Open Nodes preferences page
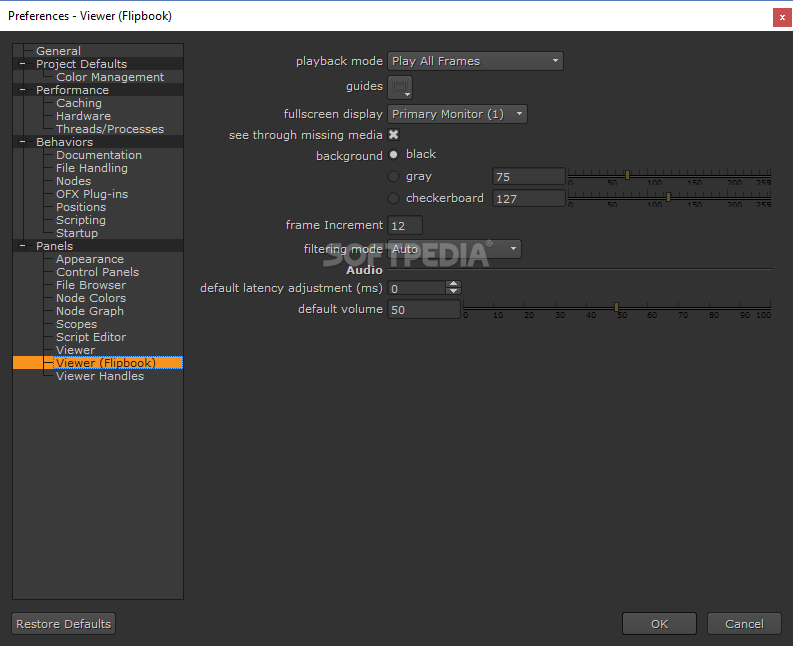This screenshot has height=646, width=793. point(73,181)
